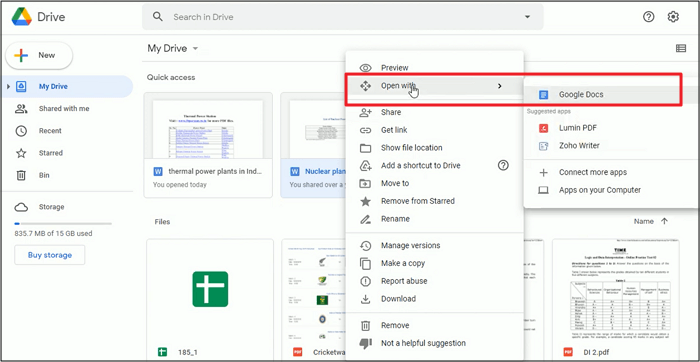Open the Settings gear icon

coord(673,17)
